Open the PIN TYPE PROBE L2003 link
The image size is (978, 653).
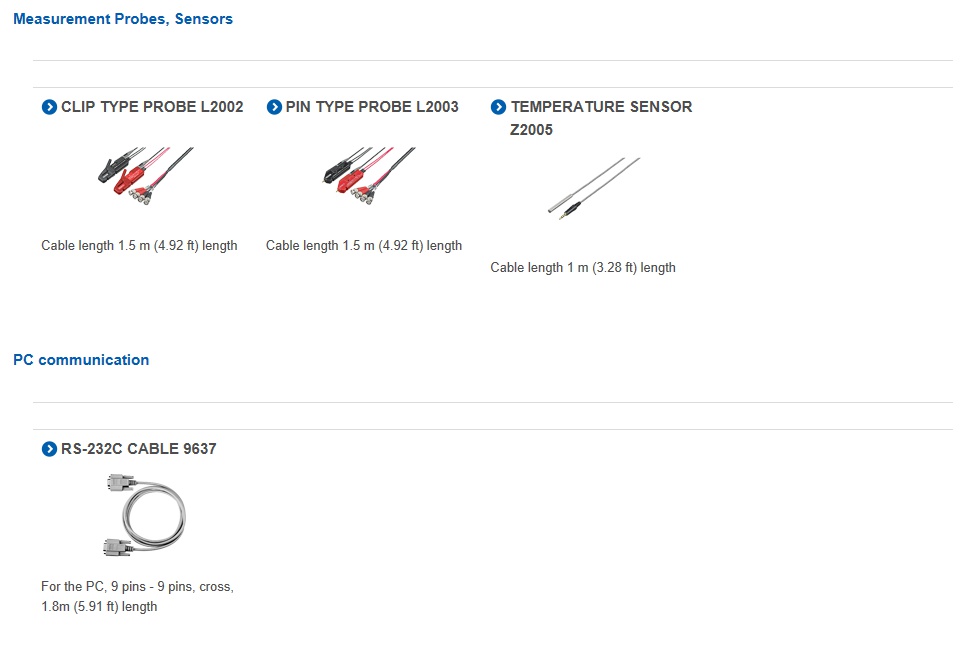click(x=372, y=107)
